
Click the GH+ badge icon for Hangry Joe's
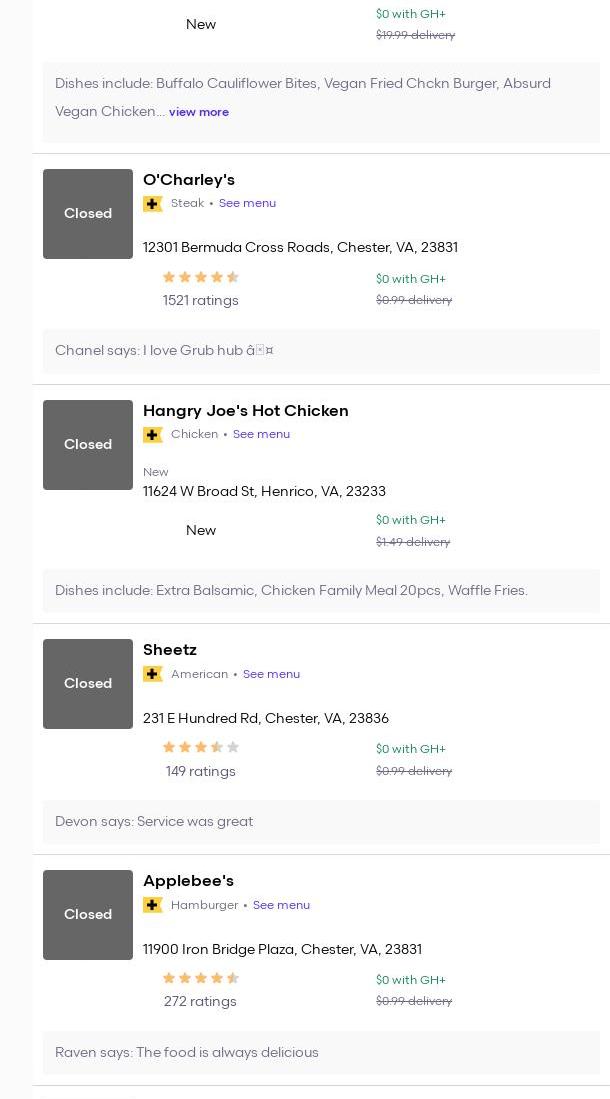(153, 435)
